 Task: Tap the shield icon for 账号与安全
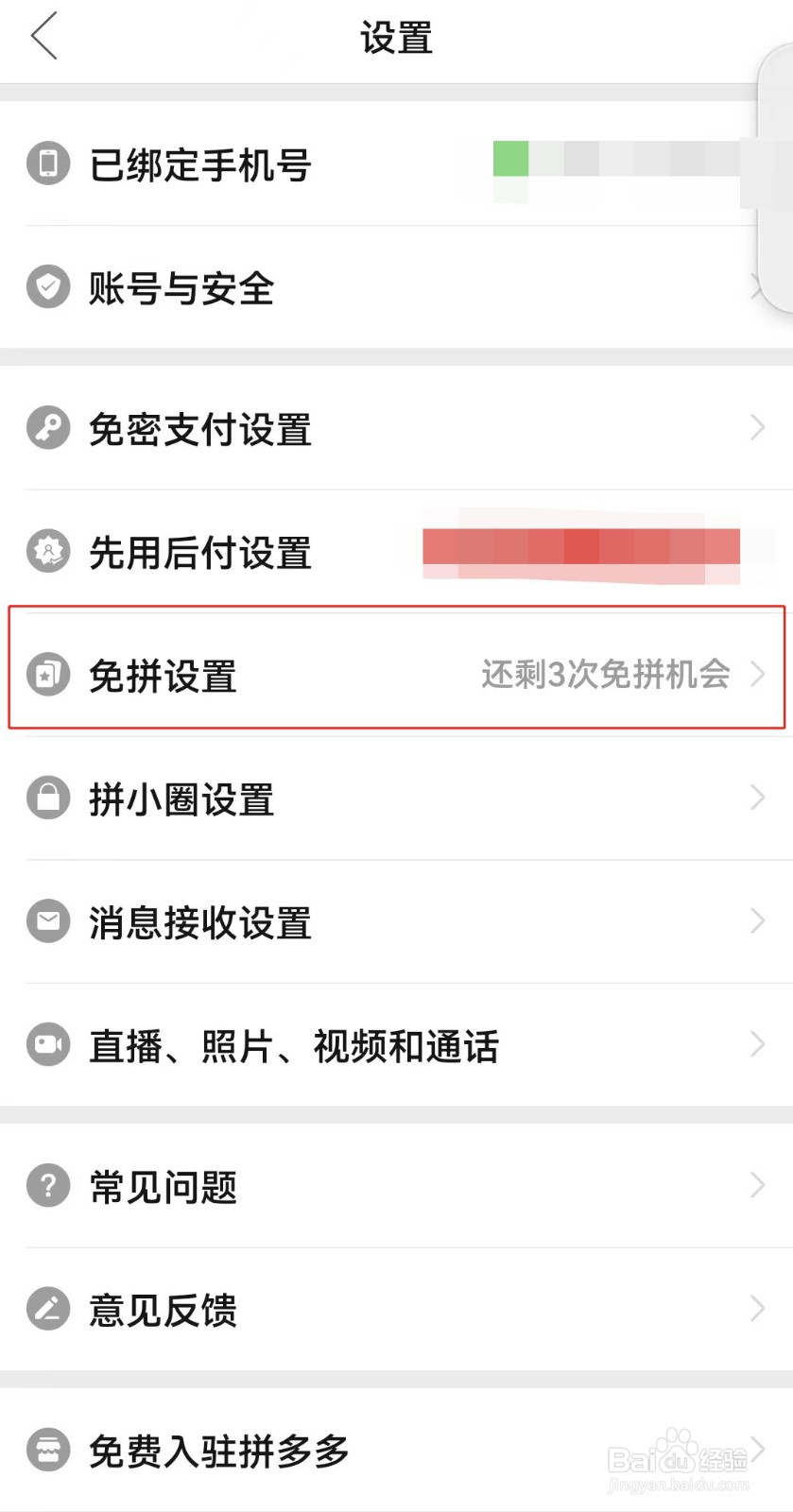click(48, 287)
